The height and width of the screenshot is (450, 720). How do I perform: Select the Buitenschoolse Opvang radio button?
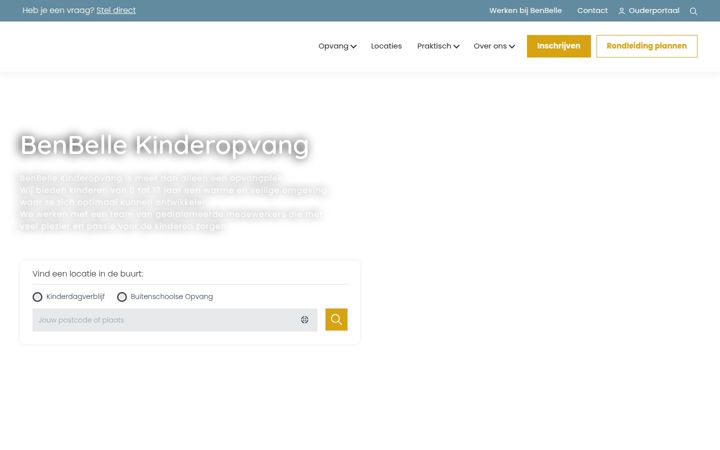coord(122,297)
